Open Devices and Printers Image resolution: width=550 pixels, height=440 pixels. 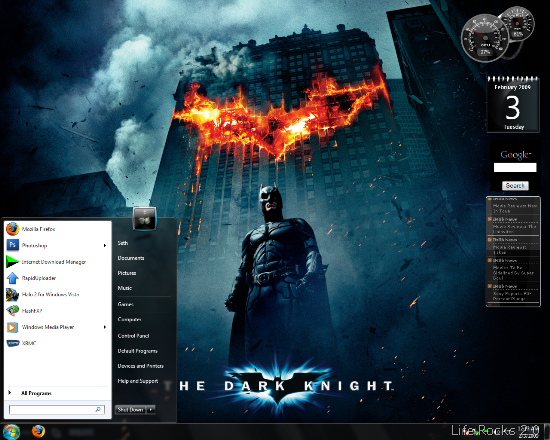[x=141, y=366]
